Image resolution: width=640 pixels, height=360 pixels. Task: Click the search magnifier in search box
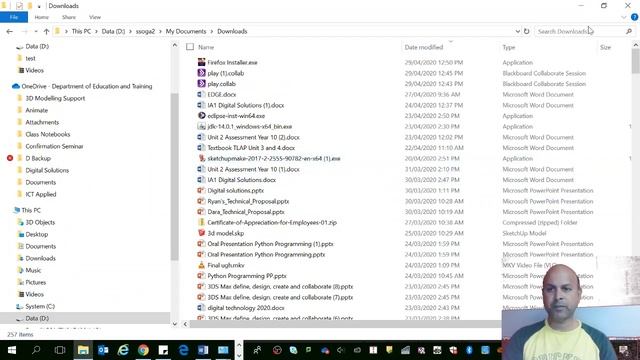pyautogui.click(x=629, y=31)
